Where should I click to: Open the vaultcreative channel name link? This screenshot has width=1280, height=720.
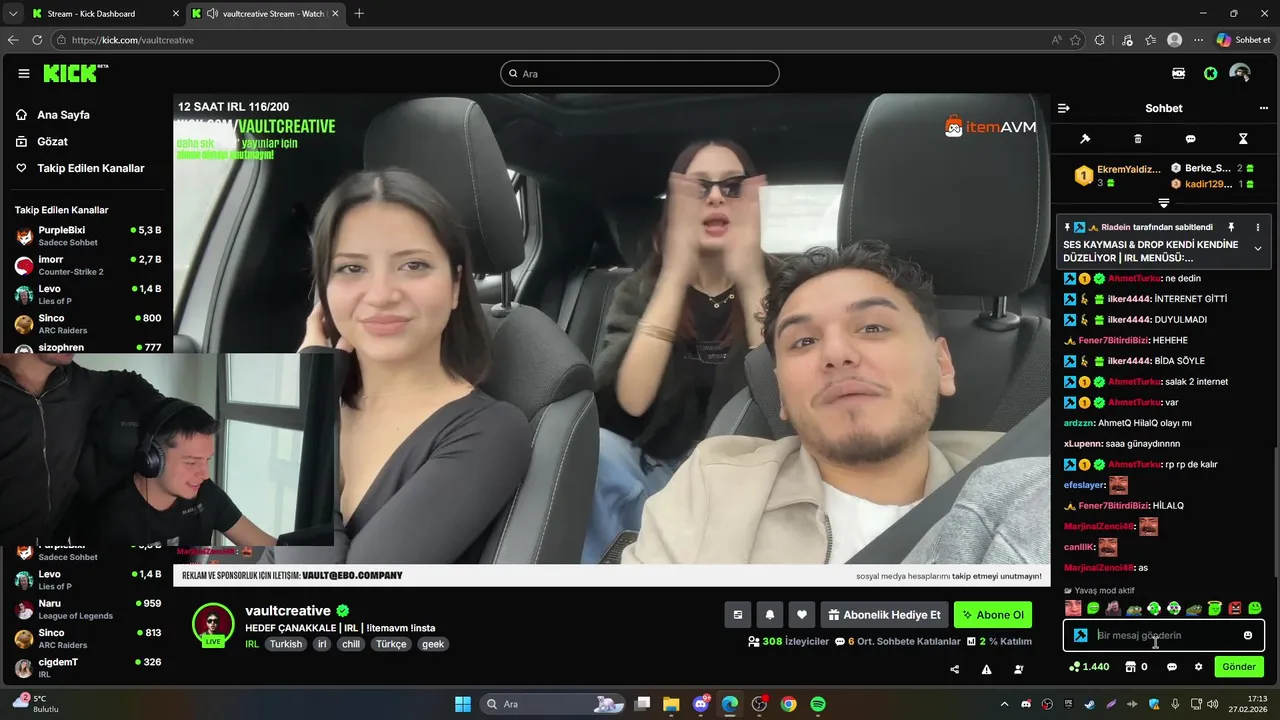[288, 611]
